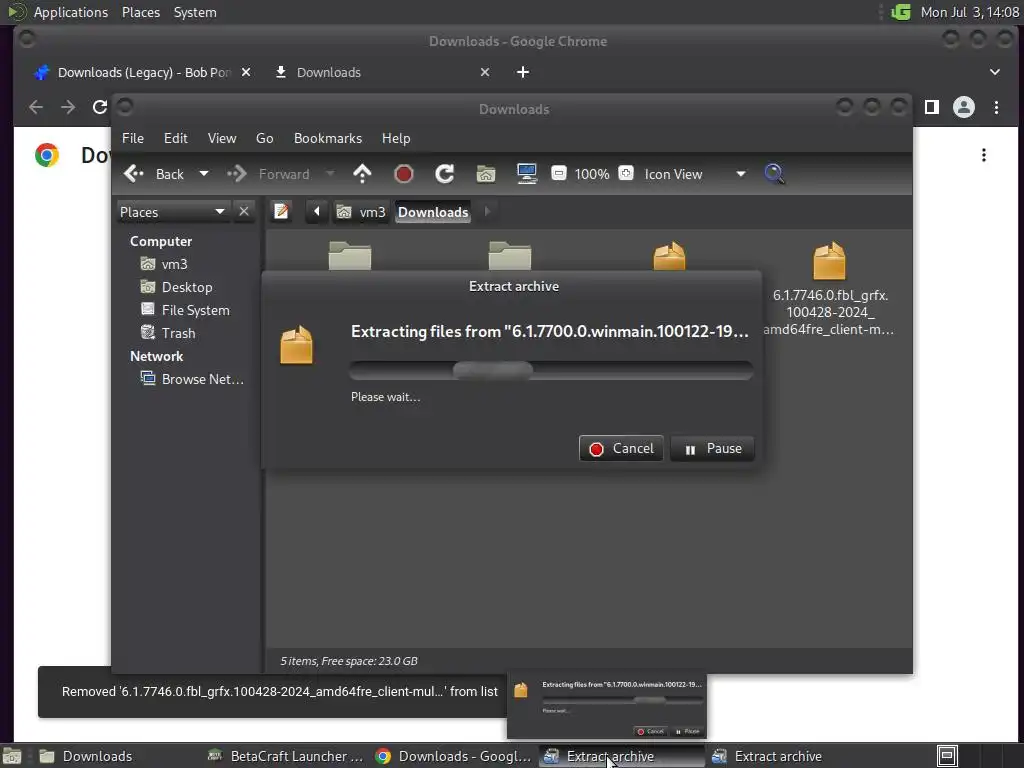Select the Downloads path-bar segment
The image size is (1024, 768).
click(x=433, y=212)
